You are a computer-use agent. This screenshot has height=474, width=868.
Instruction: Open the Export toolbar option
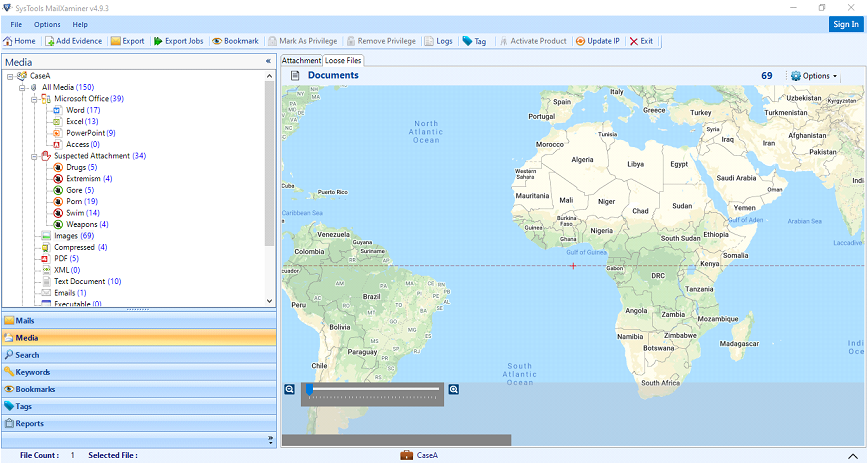click(128, 41)
